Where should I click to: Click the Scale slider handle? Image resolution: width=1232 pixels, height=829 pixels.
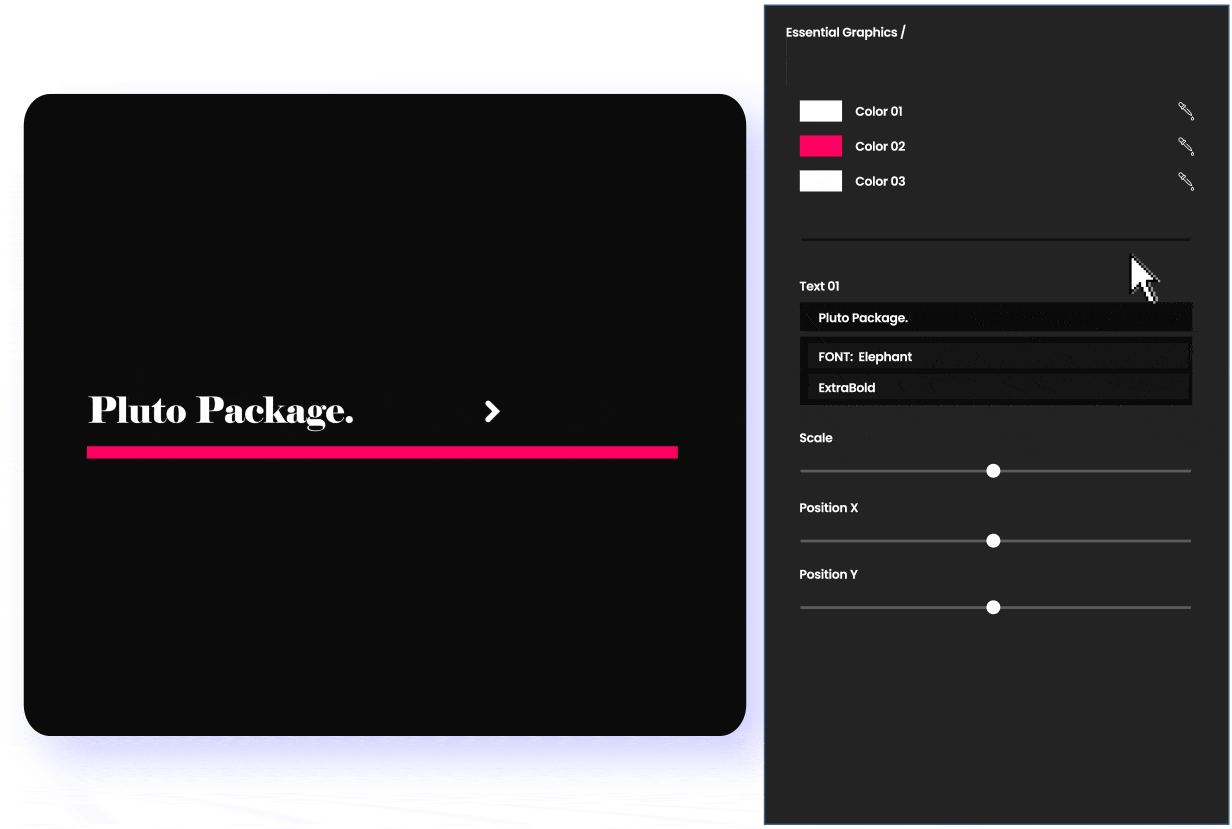tap(993, 471)
